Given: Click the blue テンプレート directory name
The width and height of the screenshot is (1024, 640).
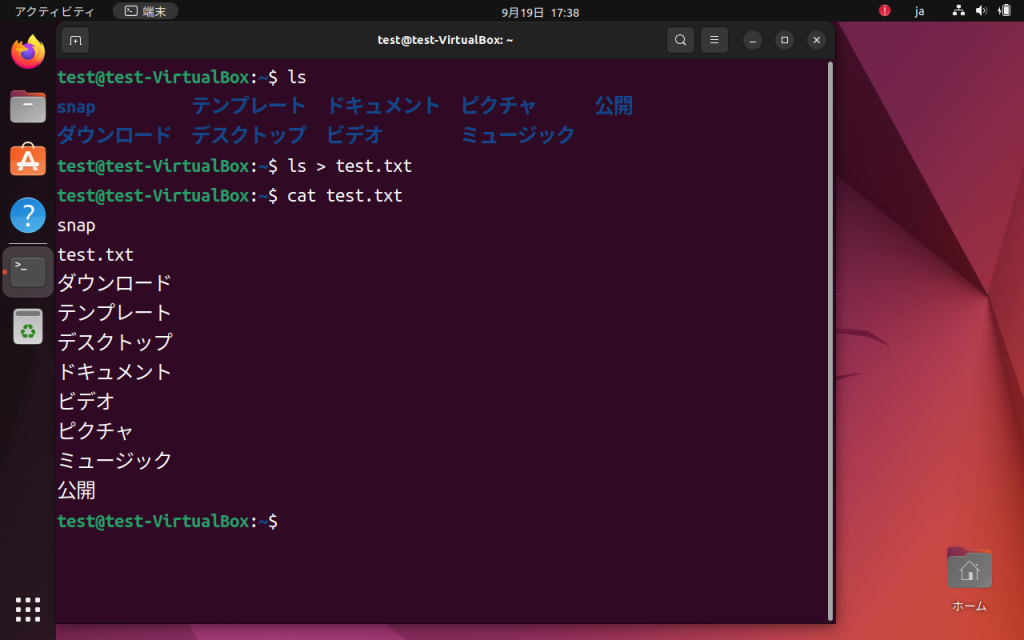Looking at the screenshot, I should (249, 106).
